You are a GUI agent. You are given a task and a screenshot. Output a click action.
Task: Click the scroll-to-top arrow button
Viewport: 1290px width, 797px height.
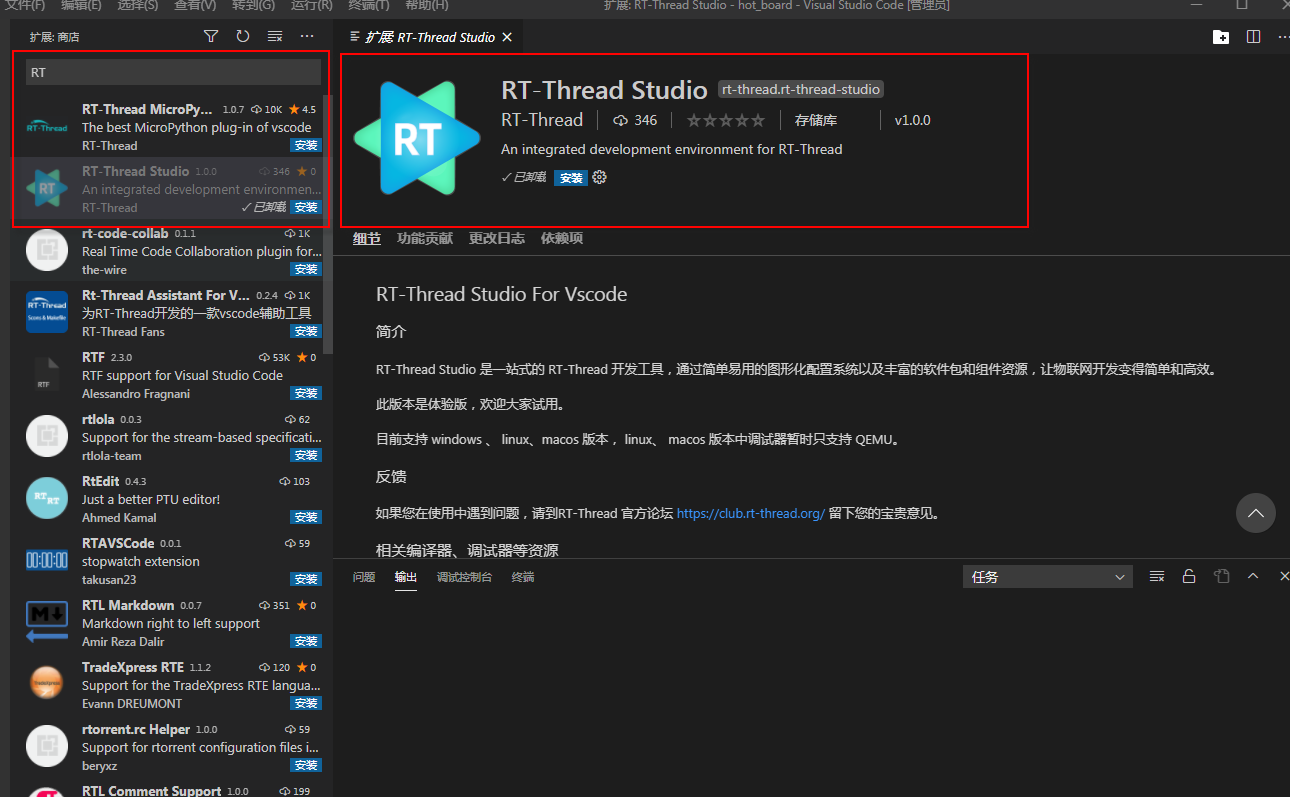click(1256, 513)
